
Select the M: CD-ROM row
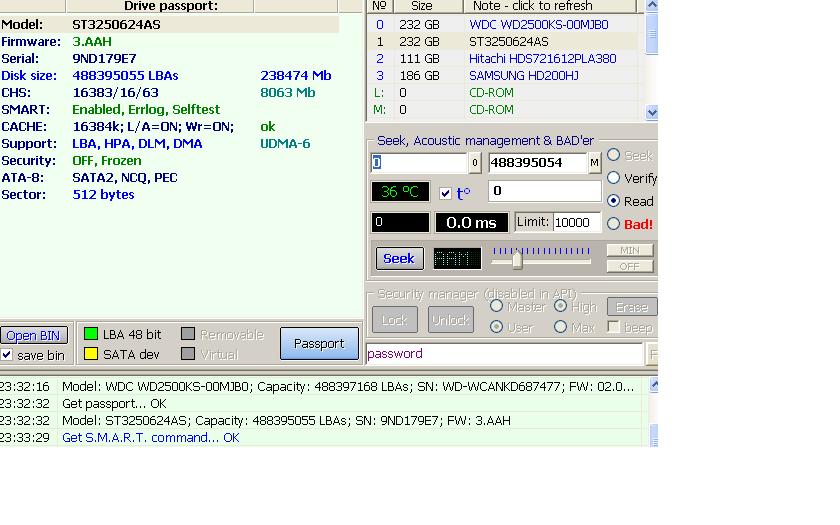[x=504, y=110]
